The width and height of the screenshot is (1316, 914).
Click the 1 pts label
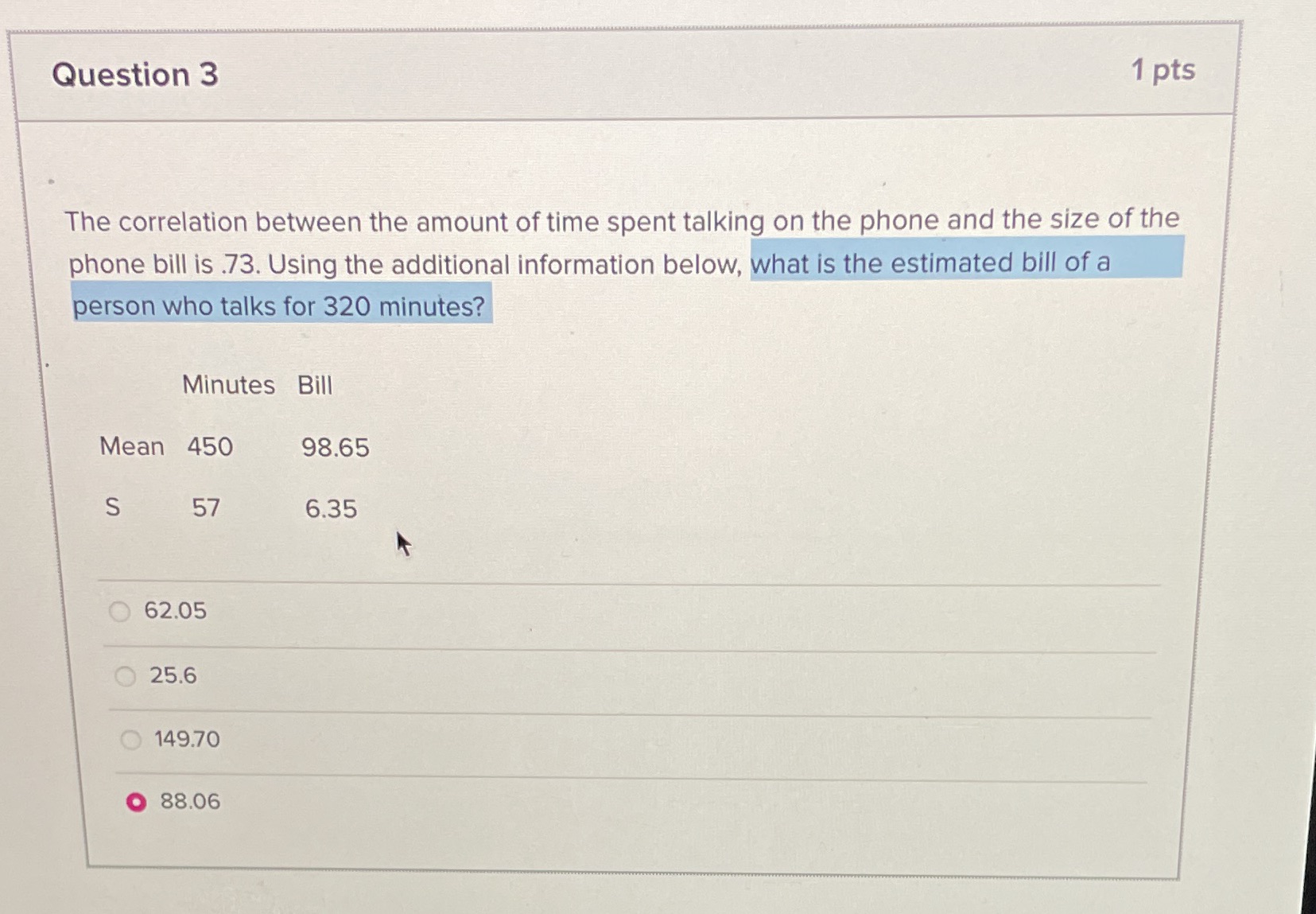pos(1159,71)
